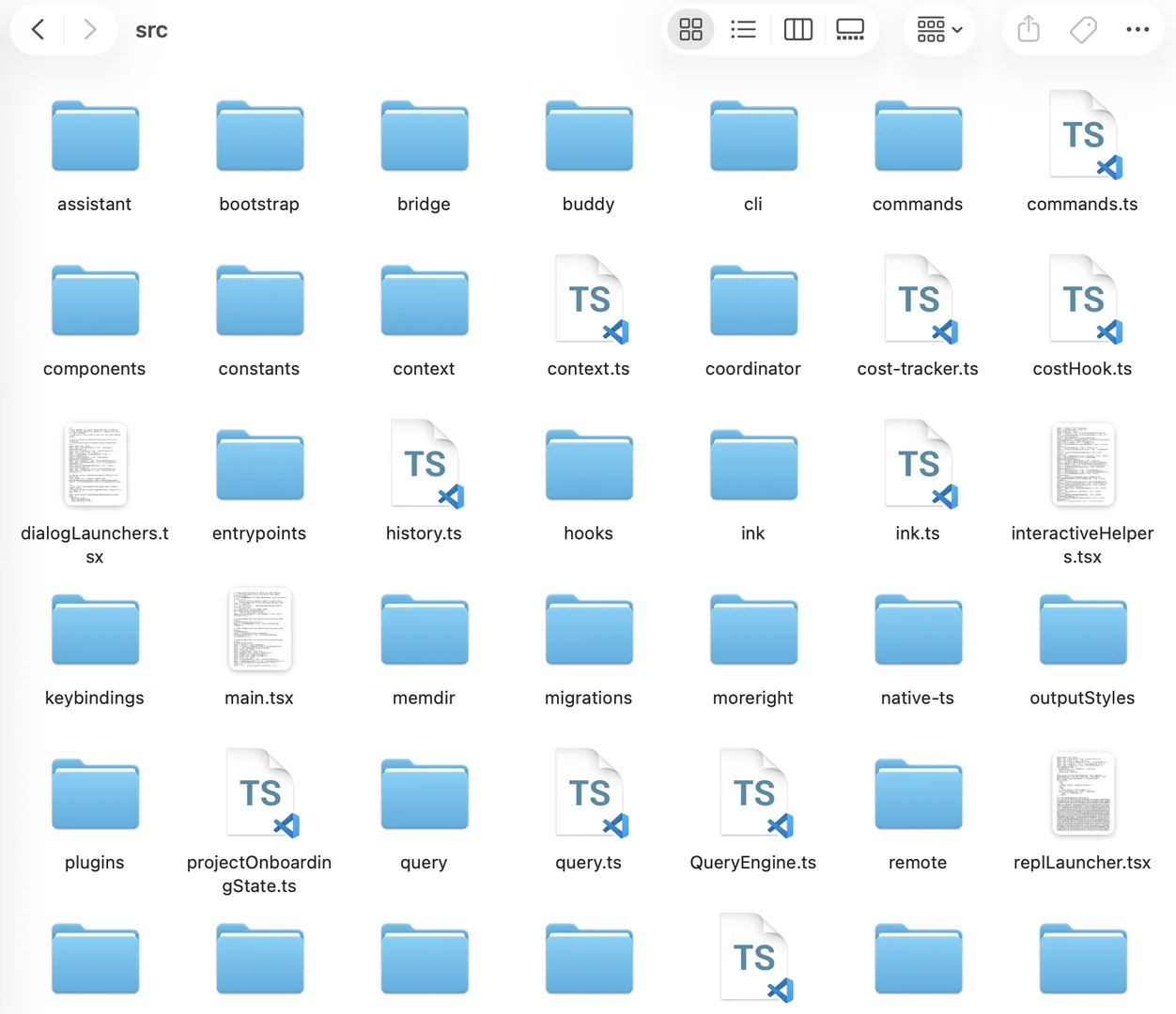The image size is (1176, 1014).
Task: Select the ink.ts file icon
Action: click(x=920, y=464)
